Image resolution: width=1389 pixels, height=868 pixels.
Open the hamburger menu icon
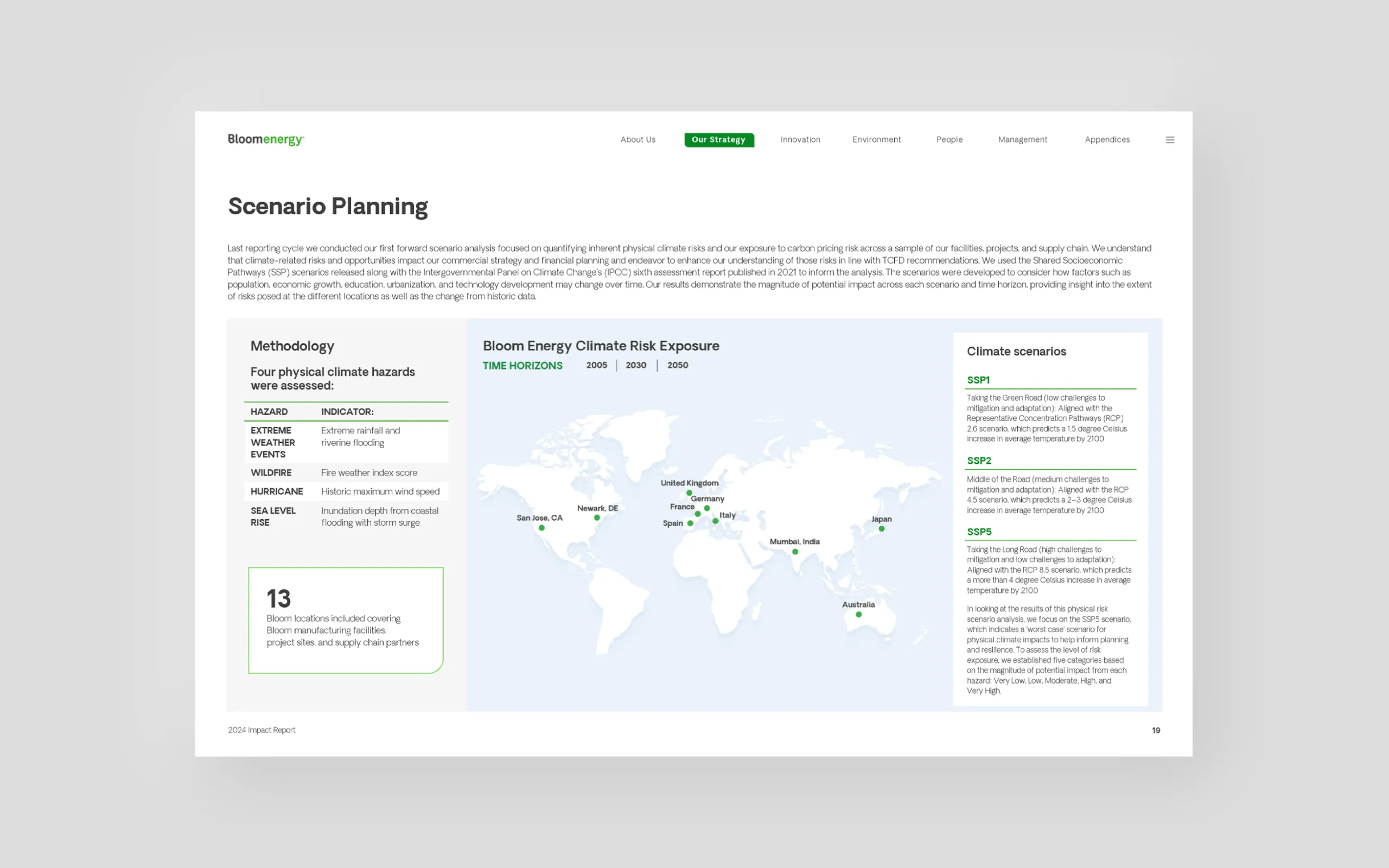pyautogui.click(x=1170, y=139)
